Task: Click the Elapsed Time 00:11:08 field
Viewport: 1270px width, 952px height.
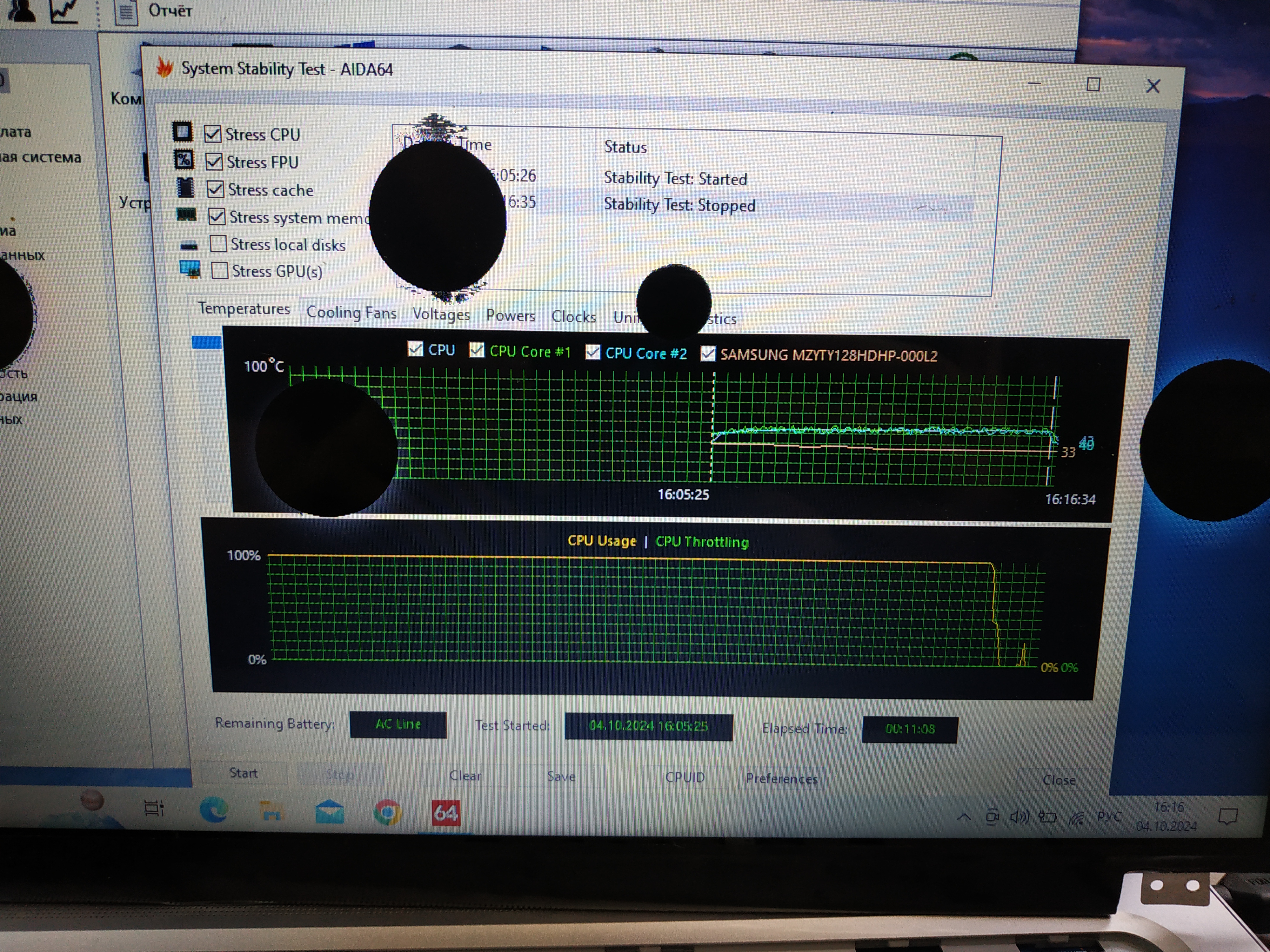Action: [910, 729]
